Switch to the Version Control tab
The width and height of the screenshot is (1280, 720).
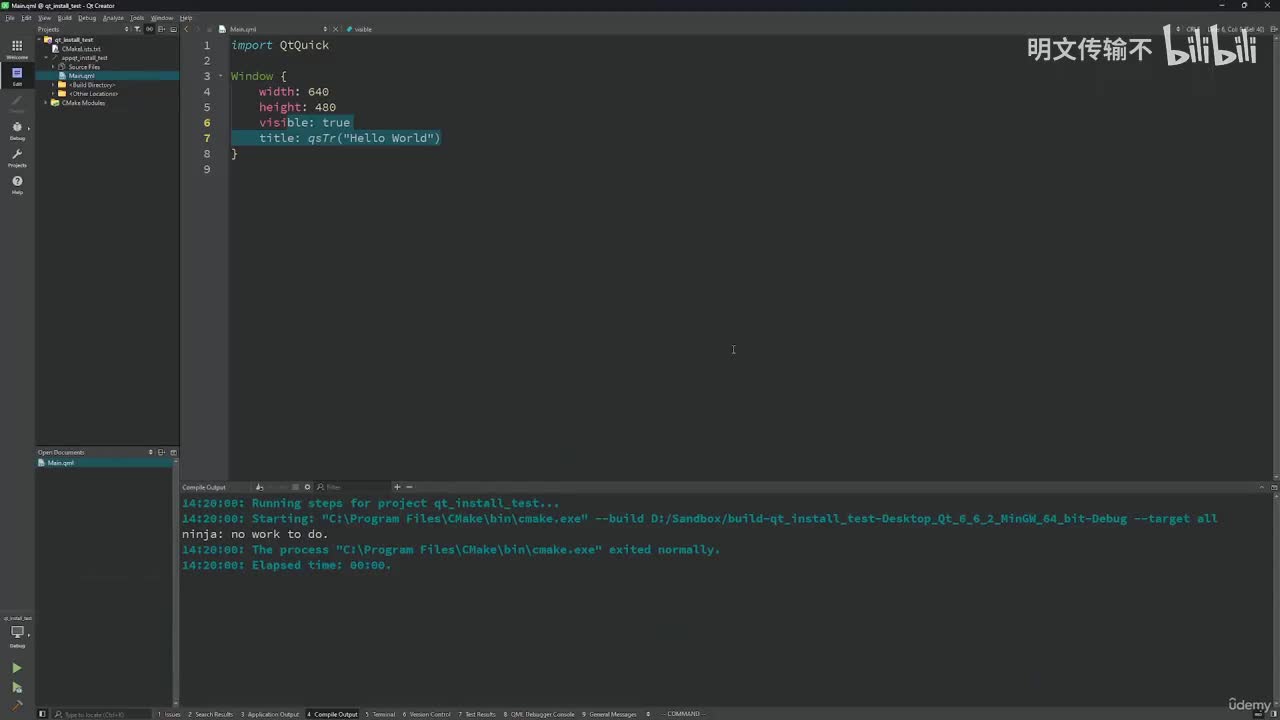(x=427, y=714)
